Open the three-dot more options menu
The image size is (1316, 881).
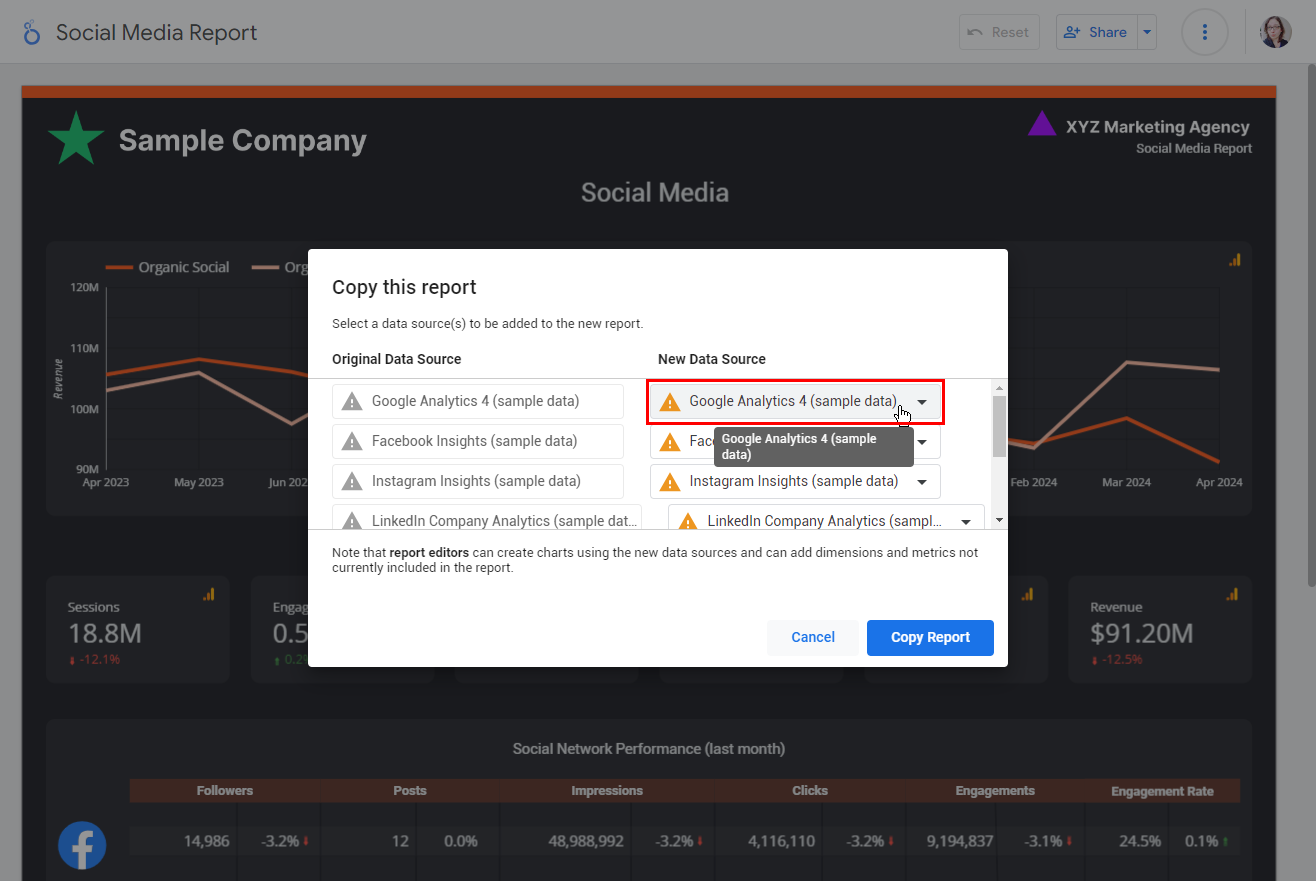(1205, 33)
